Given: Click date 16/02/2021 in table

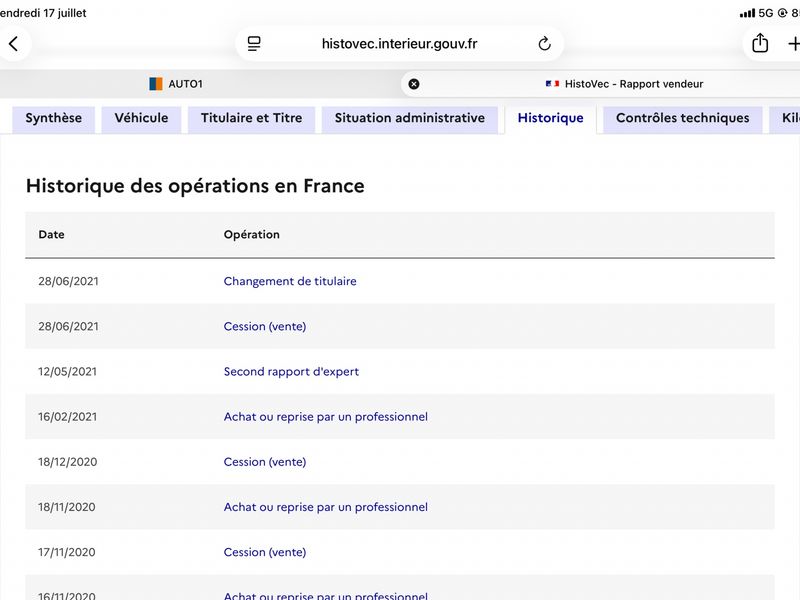Looking at the screenshot, I should [x=67, y=417].
